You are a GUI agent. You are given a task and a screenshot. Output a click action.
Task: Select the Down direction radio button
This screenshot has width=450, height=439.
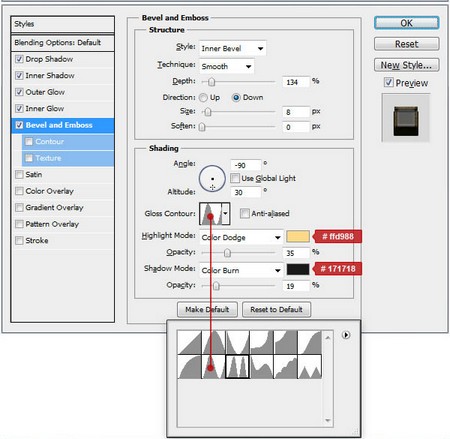(236, 98)
